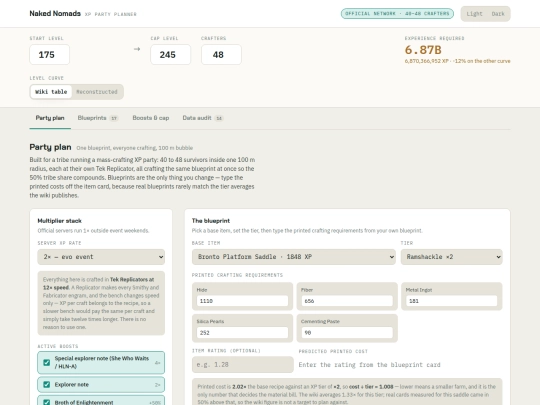Uncheck the Explorer note boost

(x=47, y=384)
